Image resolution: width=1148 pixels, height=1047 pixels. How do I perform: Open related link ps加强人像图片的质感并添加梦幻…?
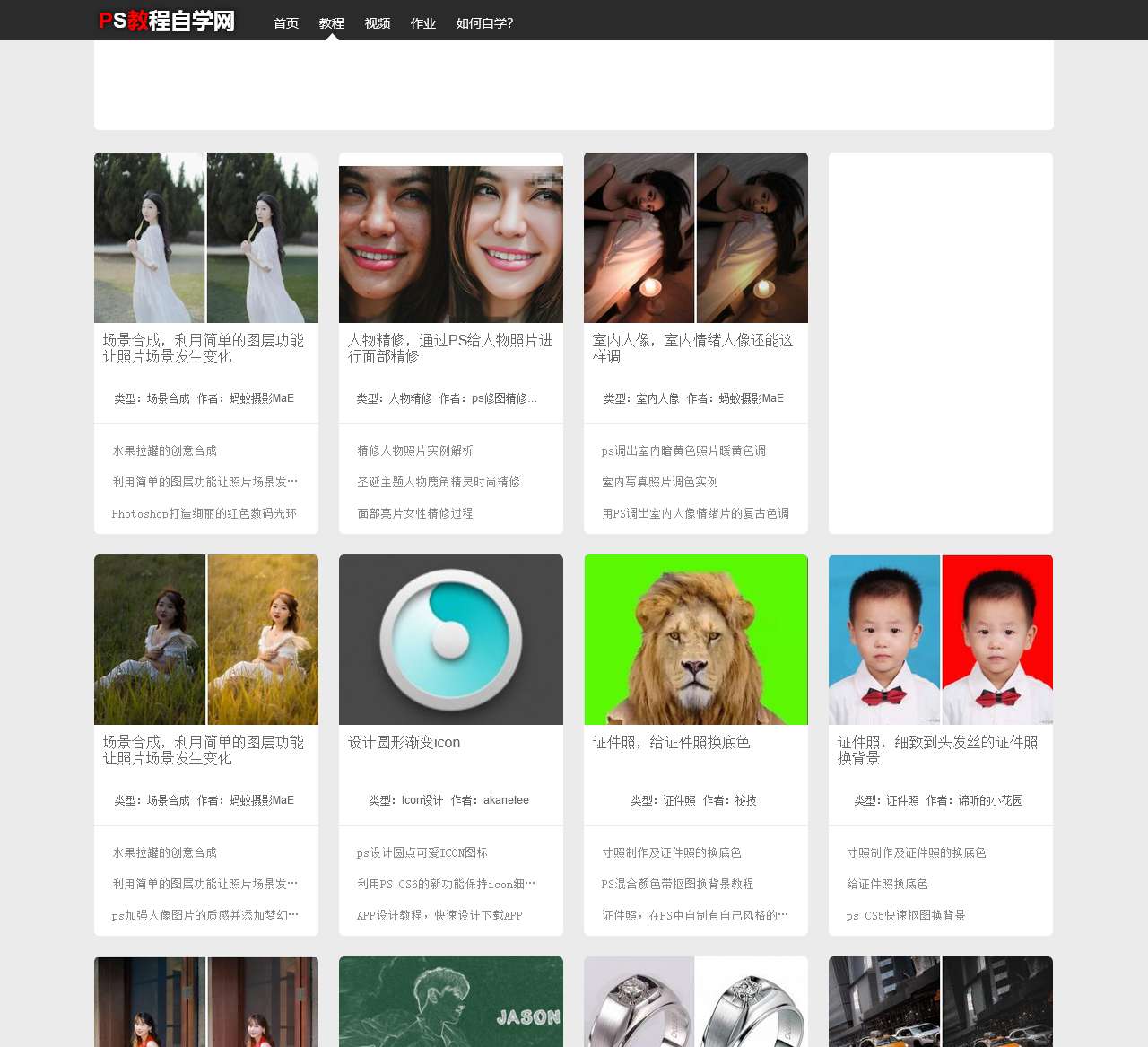coord(205,915)
